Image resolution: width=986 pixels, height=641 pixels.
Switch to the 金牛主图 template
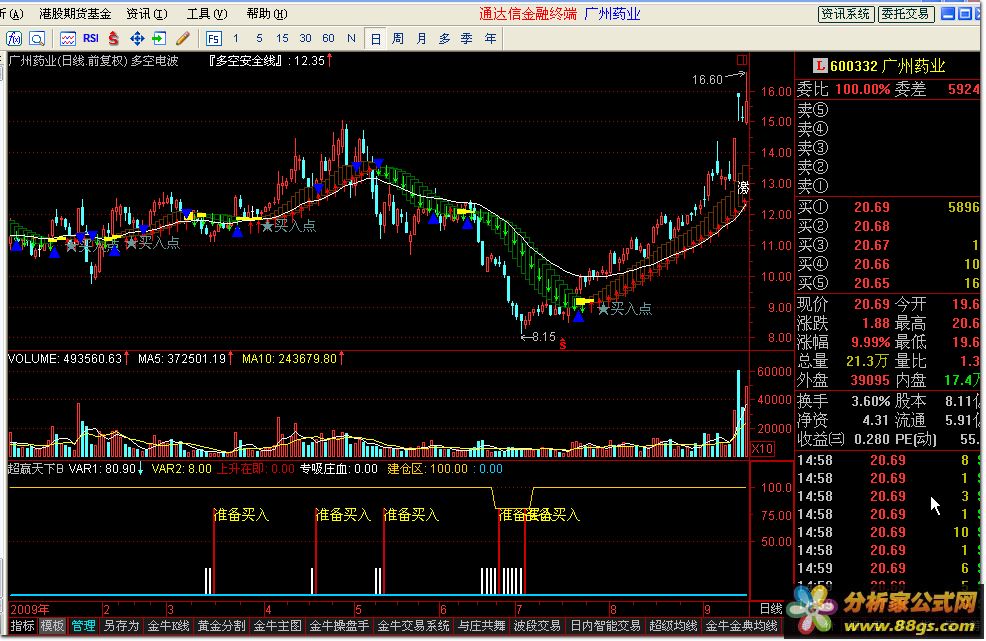(x=277, y=626)
